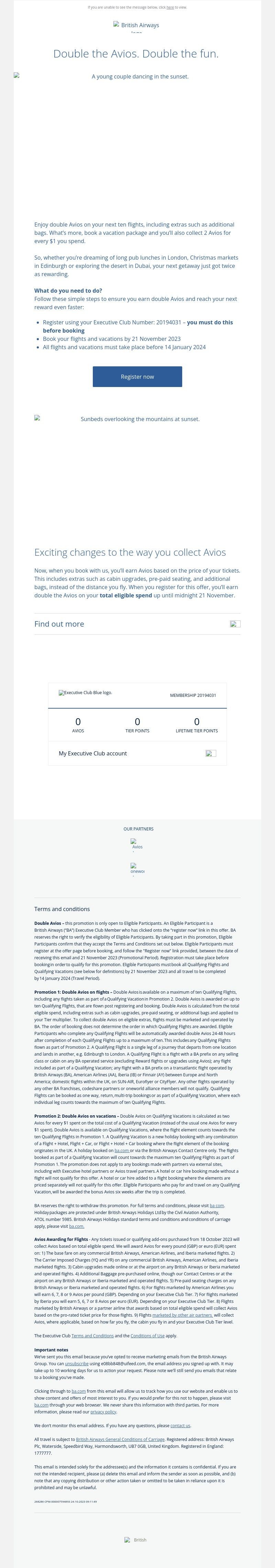Open British Airways General Conditions of Carriage

(120, 1440)
